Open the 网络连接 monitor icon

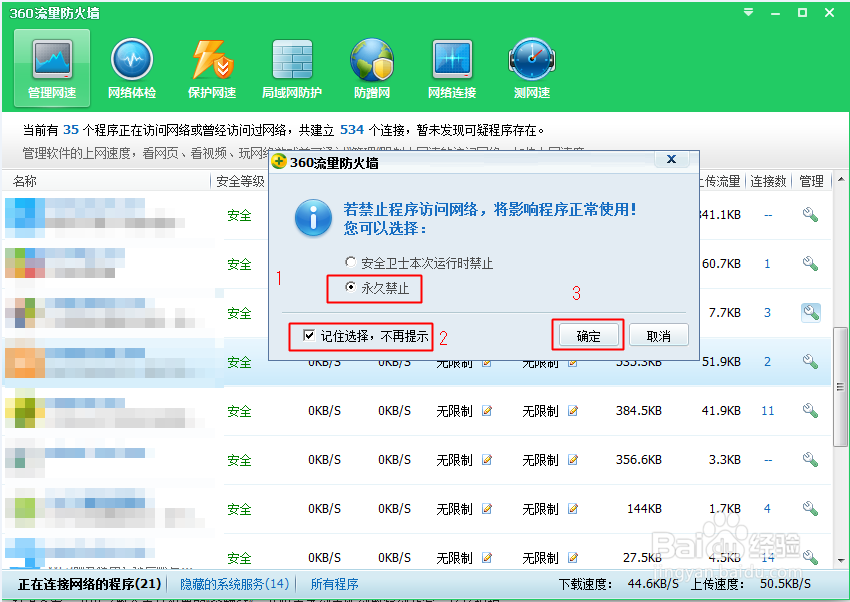click(452, 68)
